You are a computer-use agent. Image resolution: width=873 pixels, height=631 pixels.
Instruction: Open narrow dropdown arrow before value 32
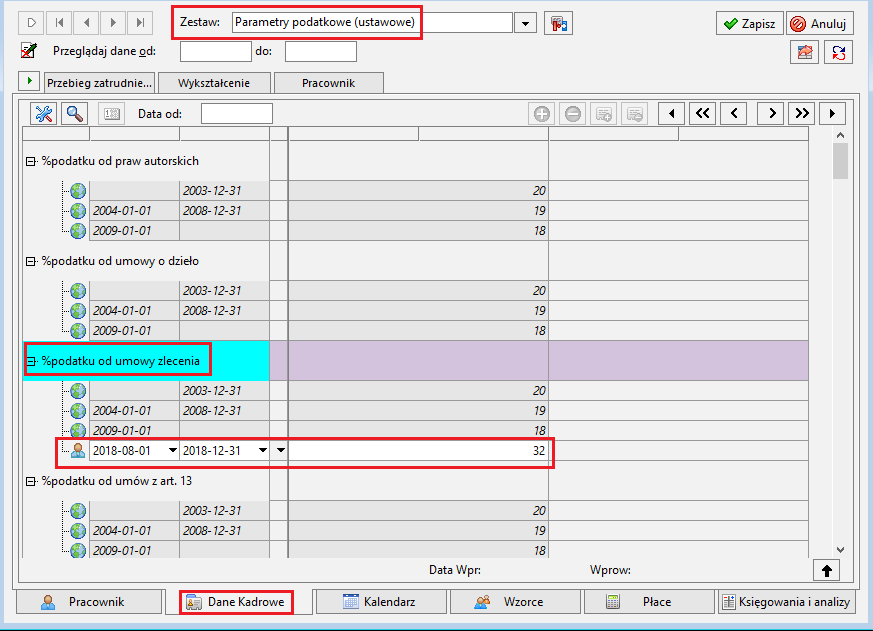tap(281, 450)
